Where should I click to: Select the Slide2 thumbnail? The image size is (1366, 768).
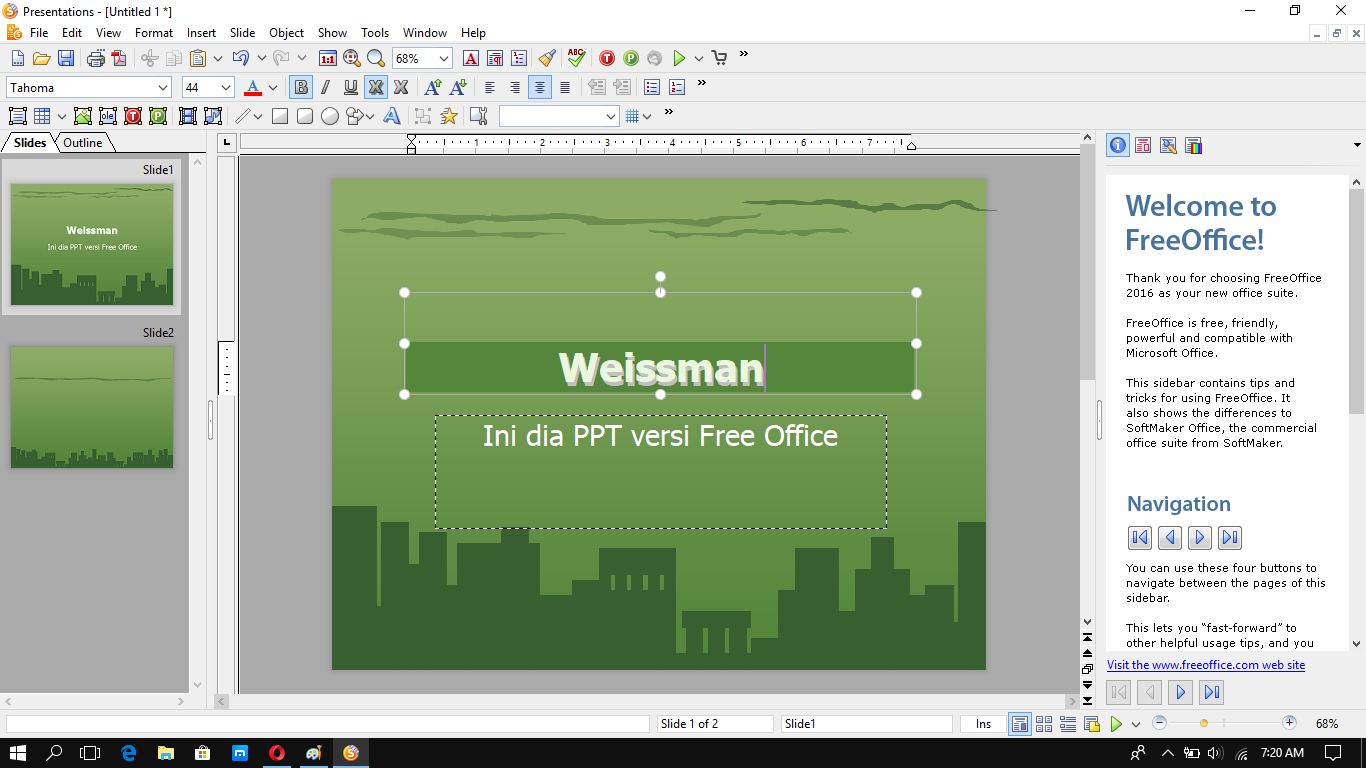[92, 407]
